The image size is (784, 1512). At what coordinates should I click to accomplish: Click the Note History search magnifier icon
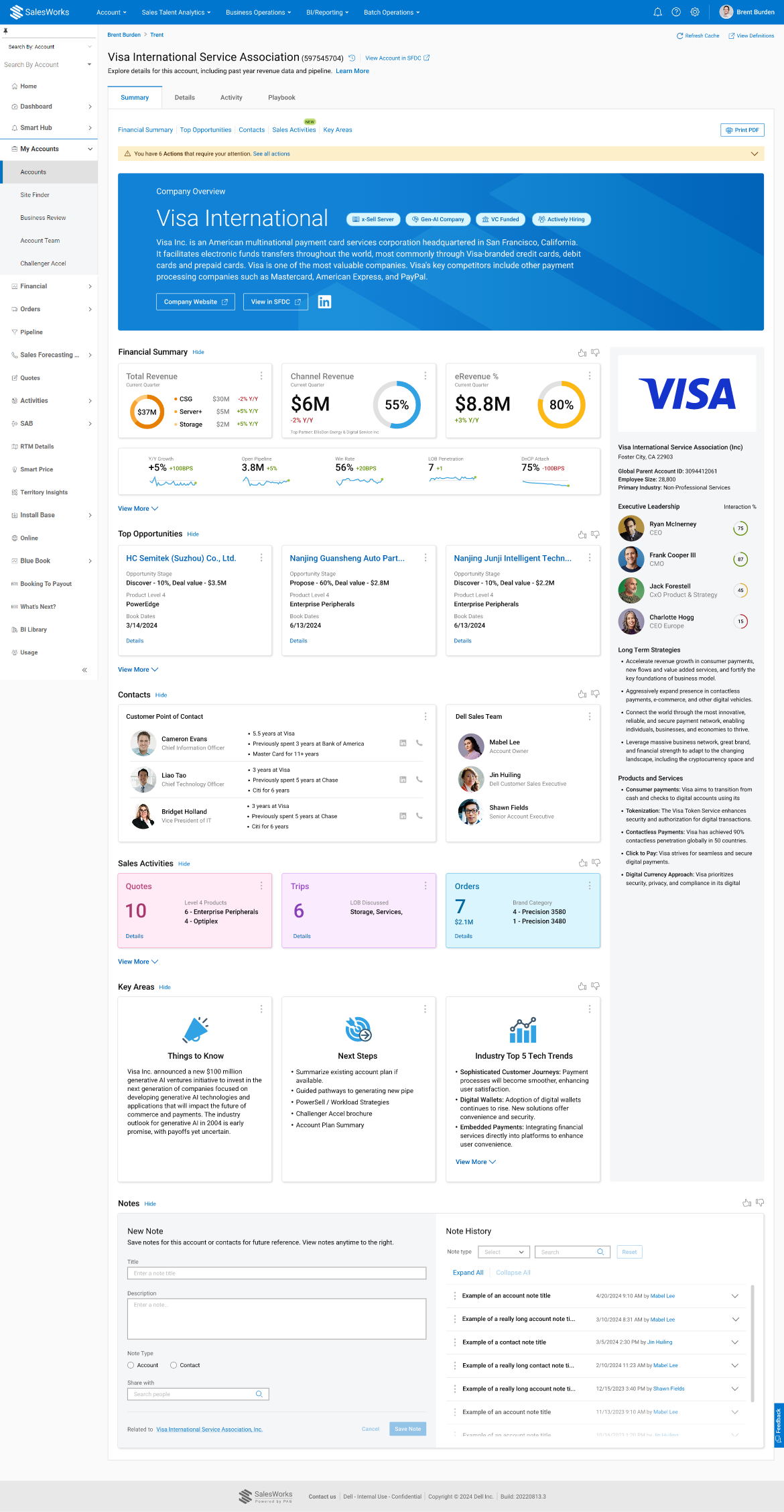600,1252
